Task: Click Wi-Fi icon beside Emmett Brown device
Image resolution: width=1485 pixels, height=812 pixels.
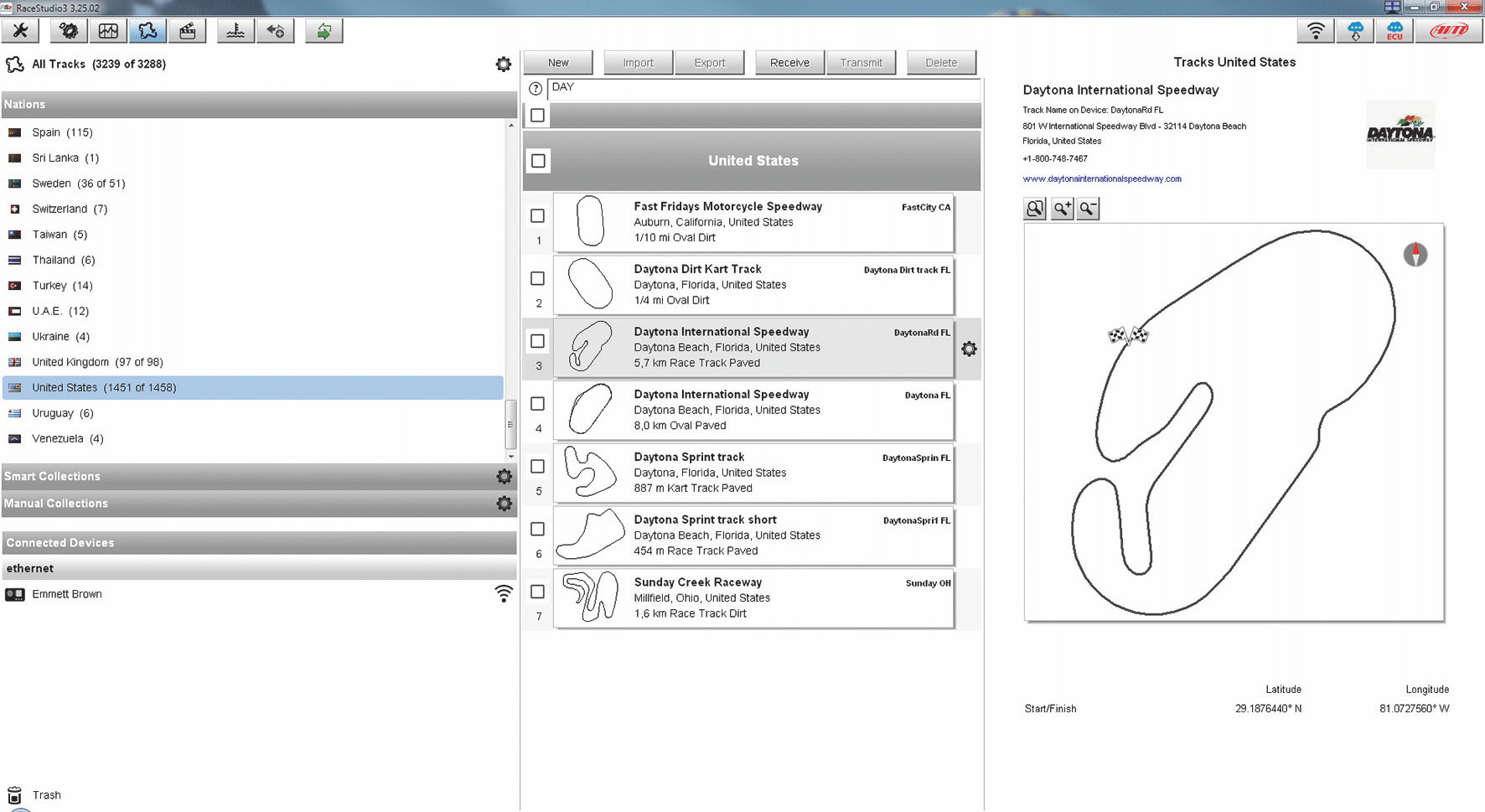Action: 503,593
